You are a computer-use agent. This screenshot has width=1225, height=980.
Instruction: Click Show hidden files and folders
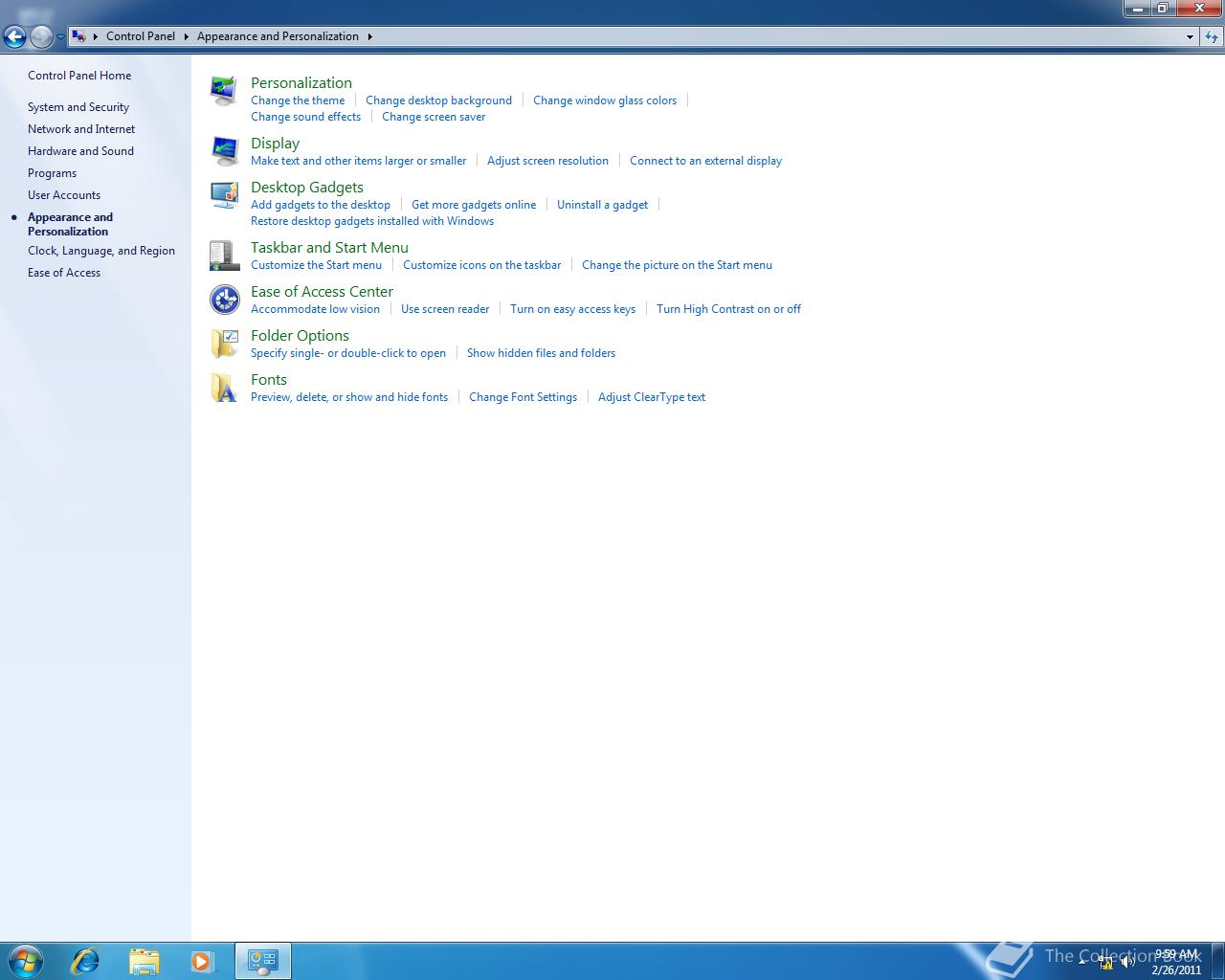tap(541, 353)
